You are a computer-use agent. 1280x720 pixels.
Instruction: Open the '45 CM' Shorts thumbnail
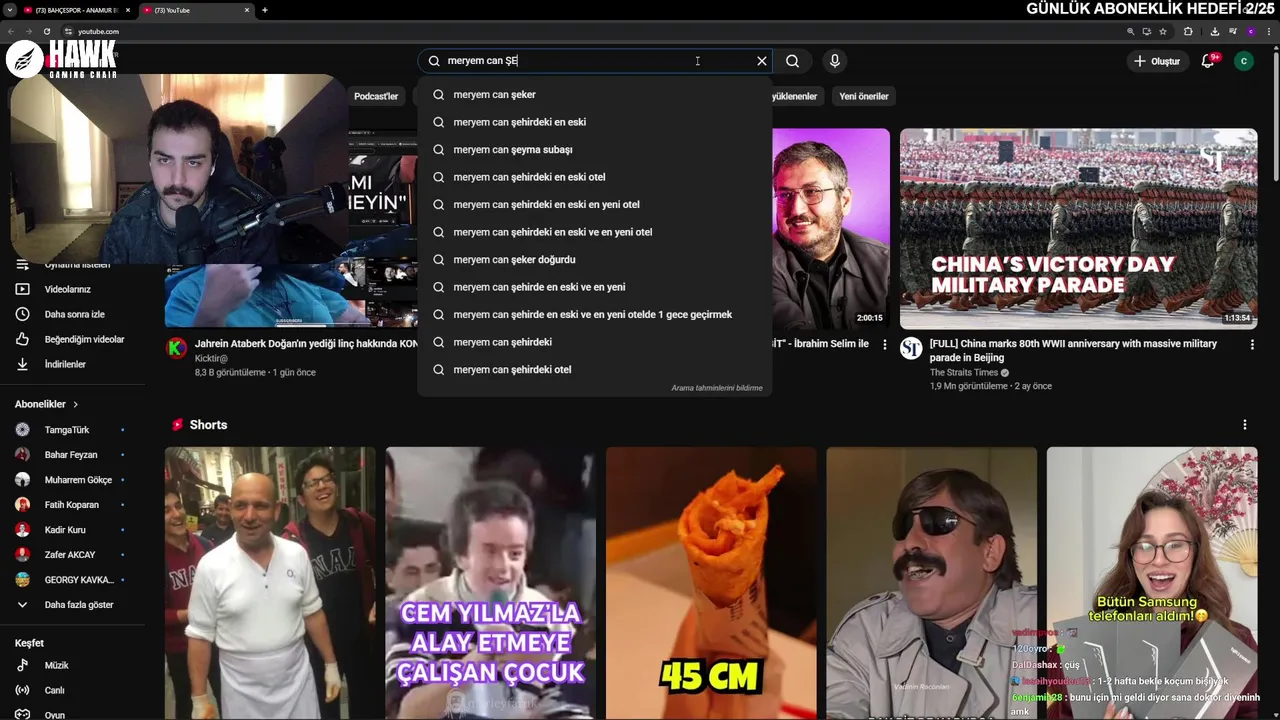tap(711, 583)
